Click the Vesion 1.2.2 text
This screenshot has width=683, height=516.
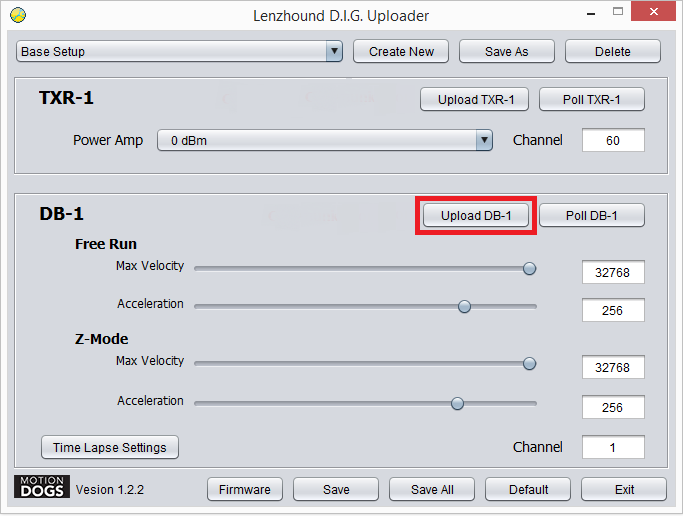click(110, 489)
